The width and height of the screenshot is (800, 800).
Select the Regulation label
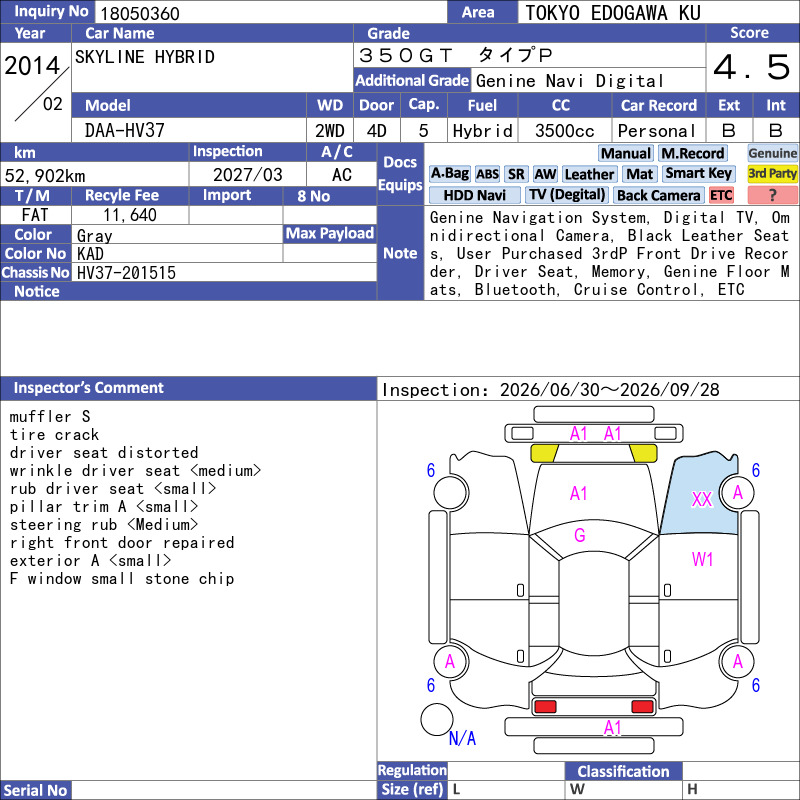(x=412, y=770)
